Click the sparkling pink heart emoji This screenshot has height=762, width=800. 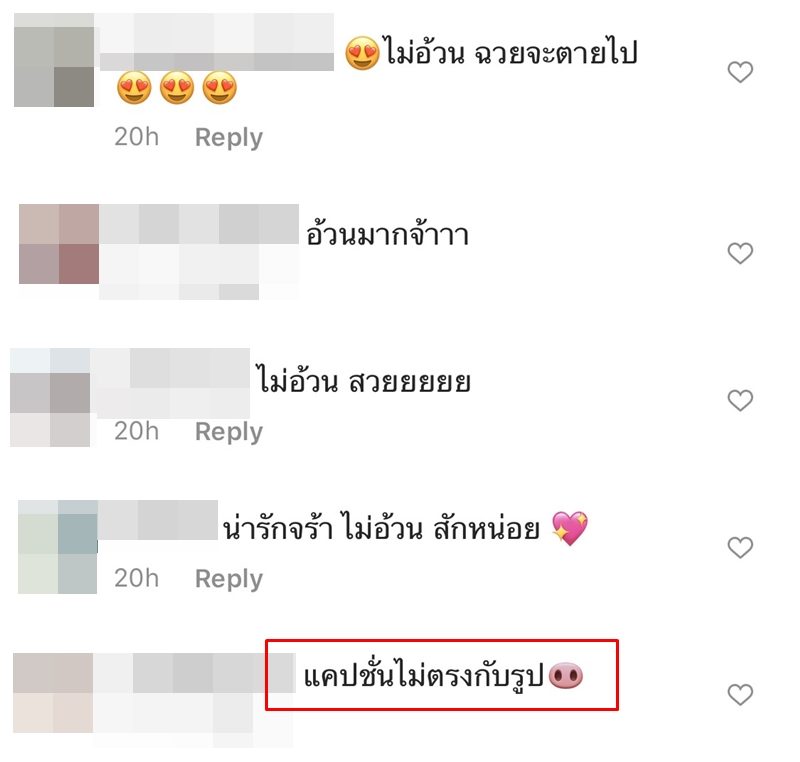(x=570, y=528)
